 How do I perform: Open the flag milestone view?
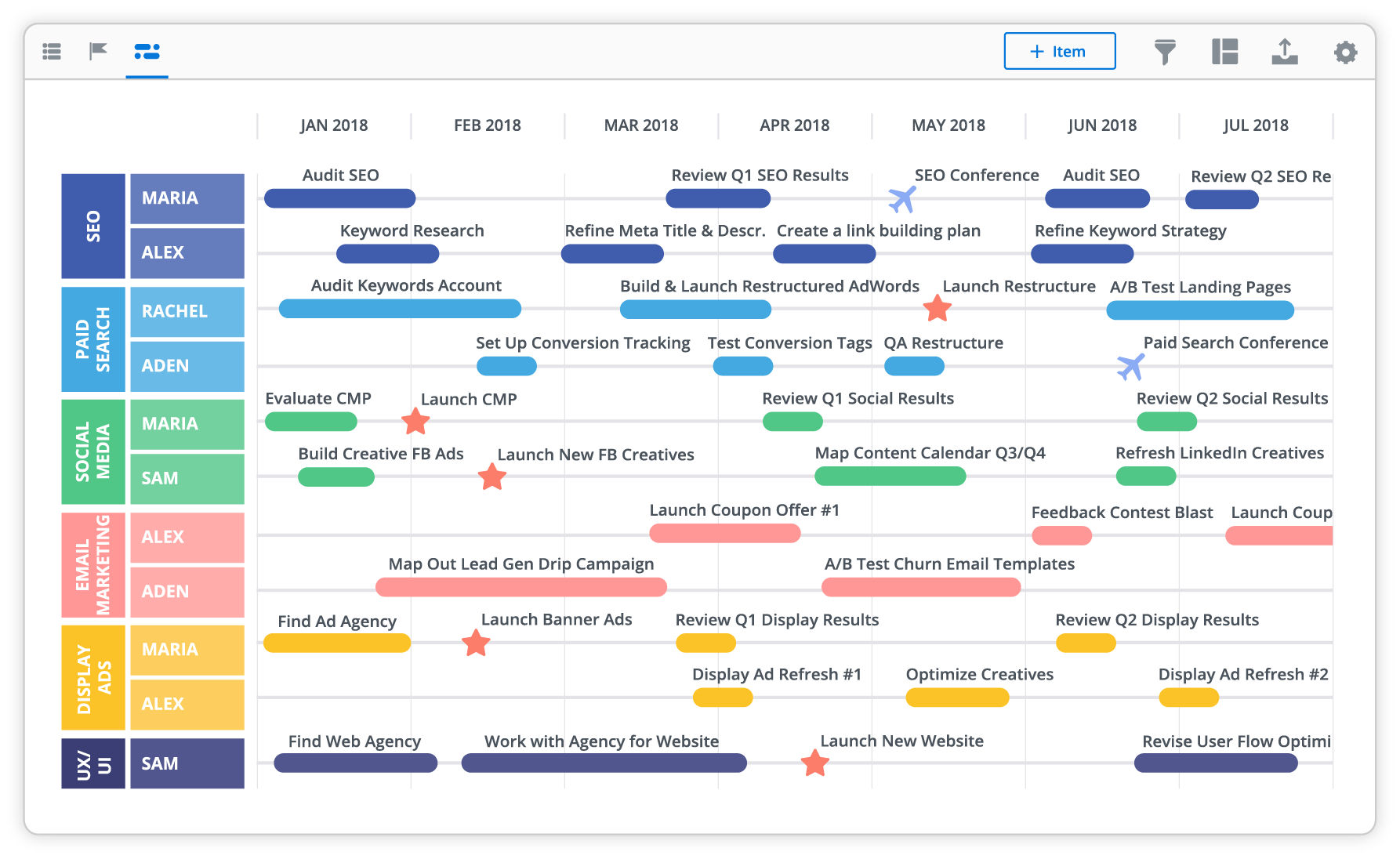pos(97,52)
